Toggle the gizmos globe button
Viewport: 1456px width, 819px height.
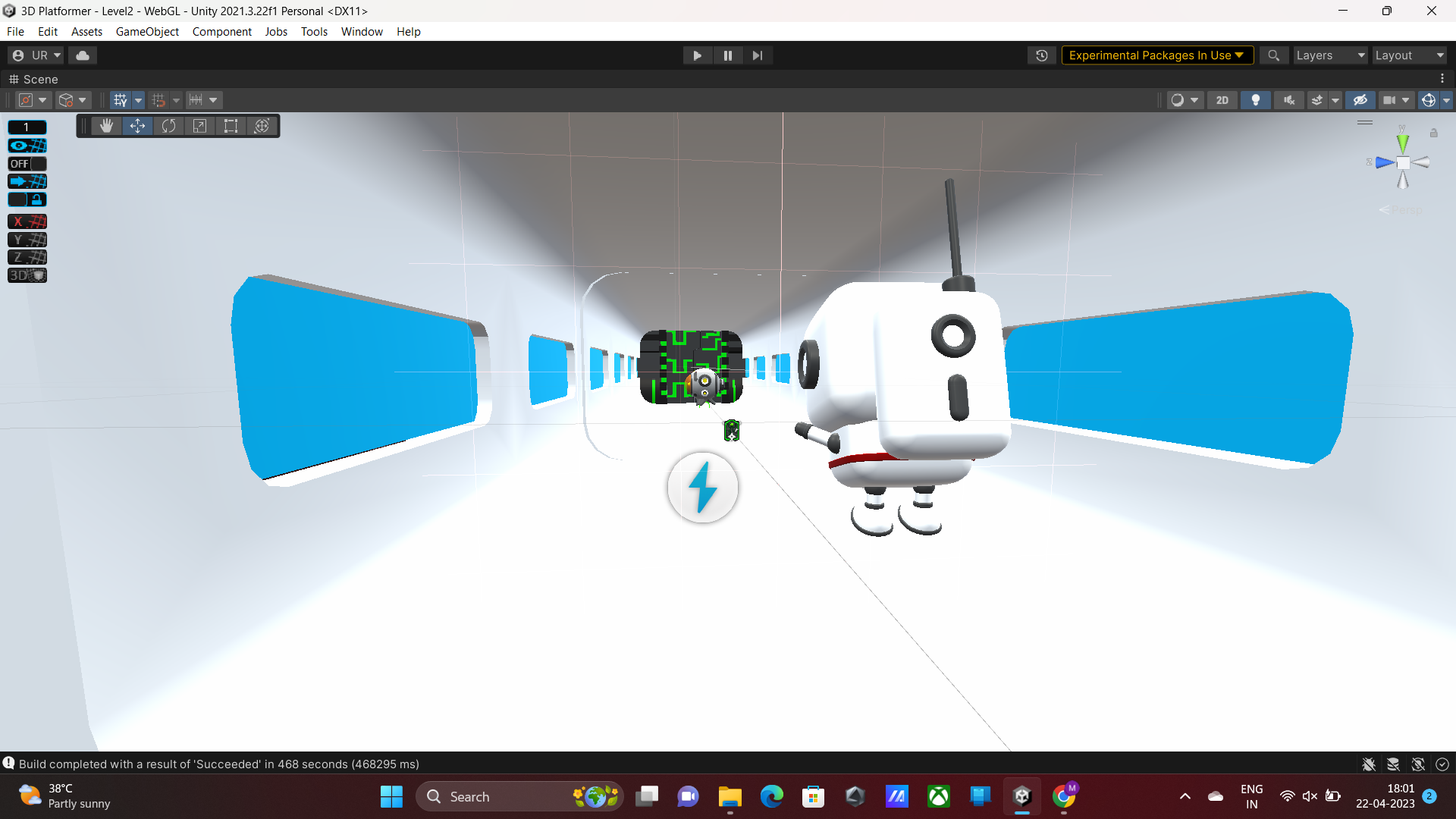click(x=1429, y=100)
